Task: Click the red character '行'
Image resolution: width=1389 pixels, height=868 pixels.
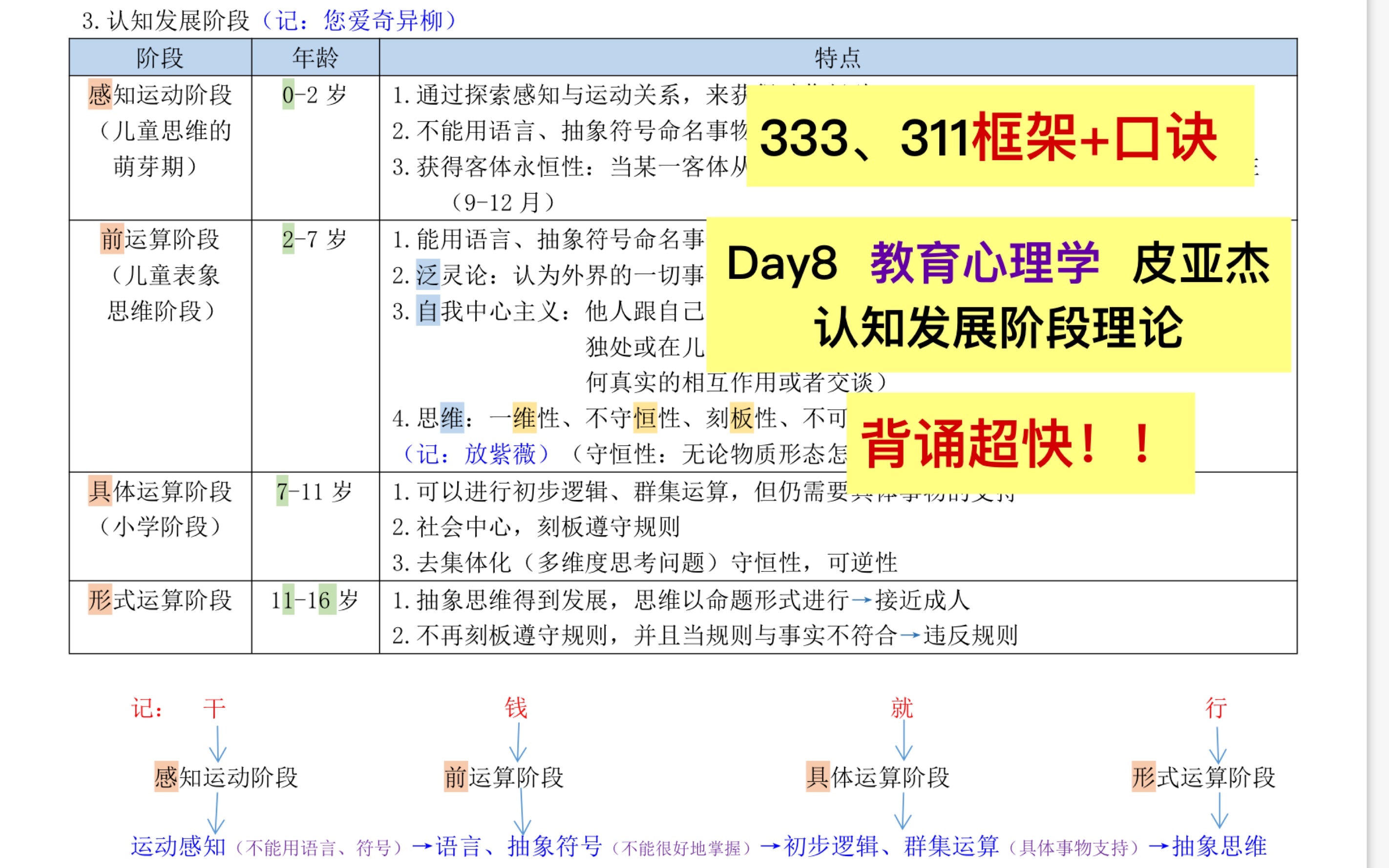Action: pos(1216,708)
